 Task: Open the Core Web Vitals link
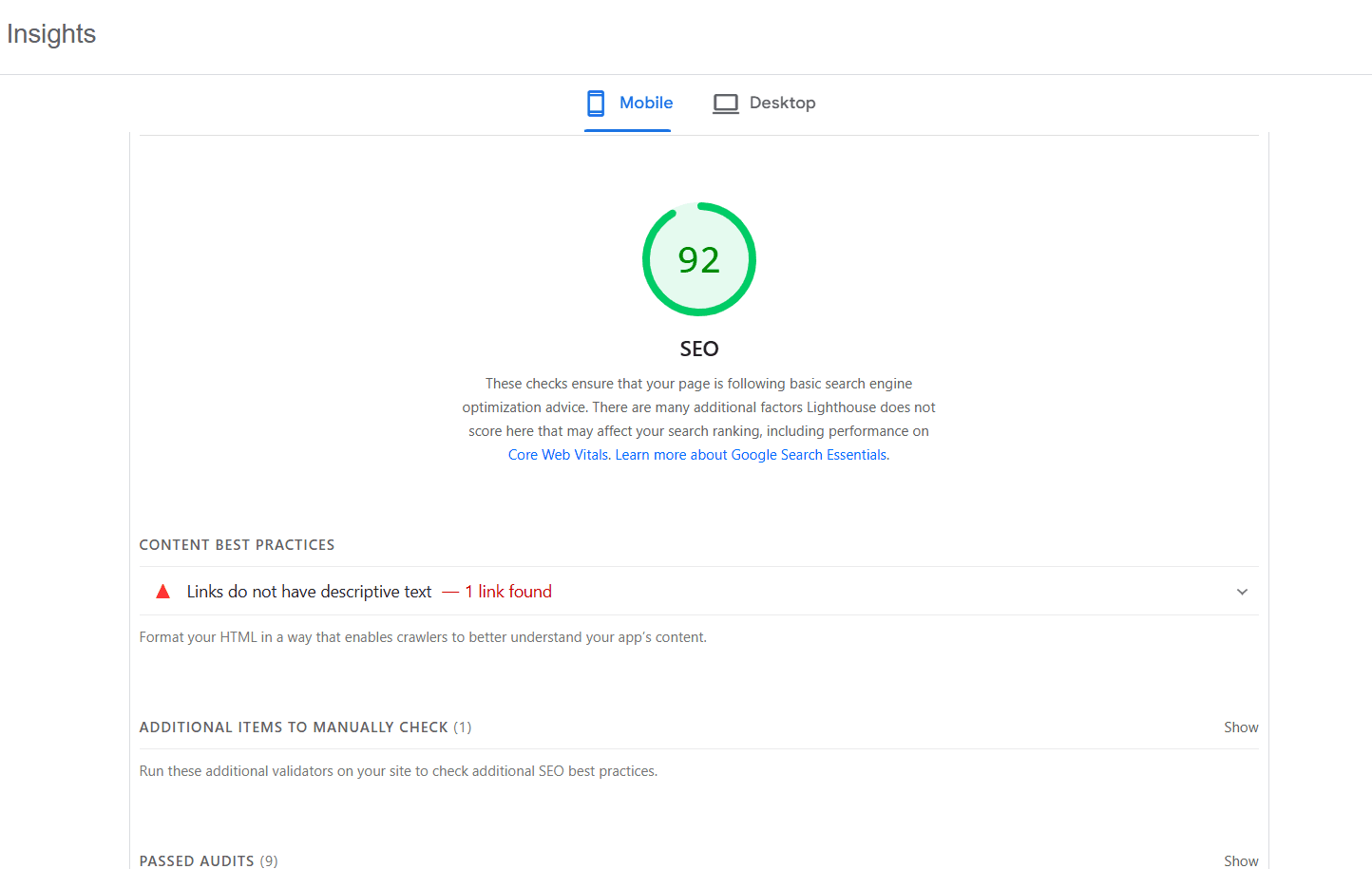coord(557,454)
